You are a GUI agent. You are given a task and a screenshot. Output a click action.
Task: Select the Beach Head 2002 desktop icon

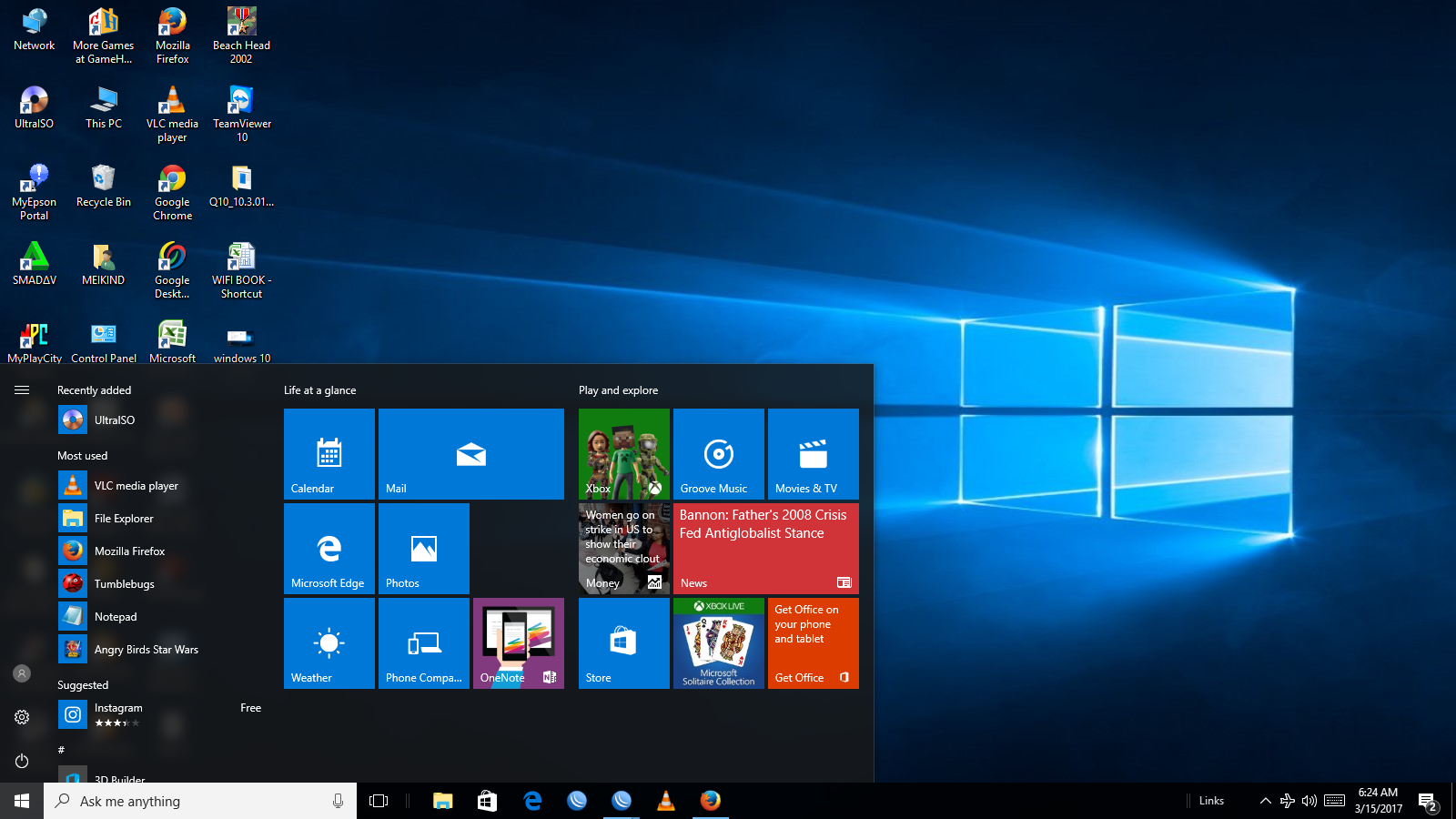(241, 35)
